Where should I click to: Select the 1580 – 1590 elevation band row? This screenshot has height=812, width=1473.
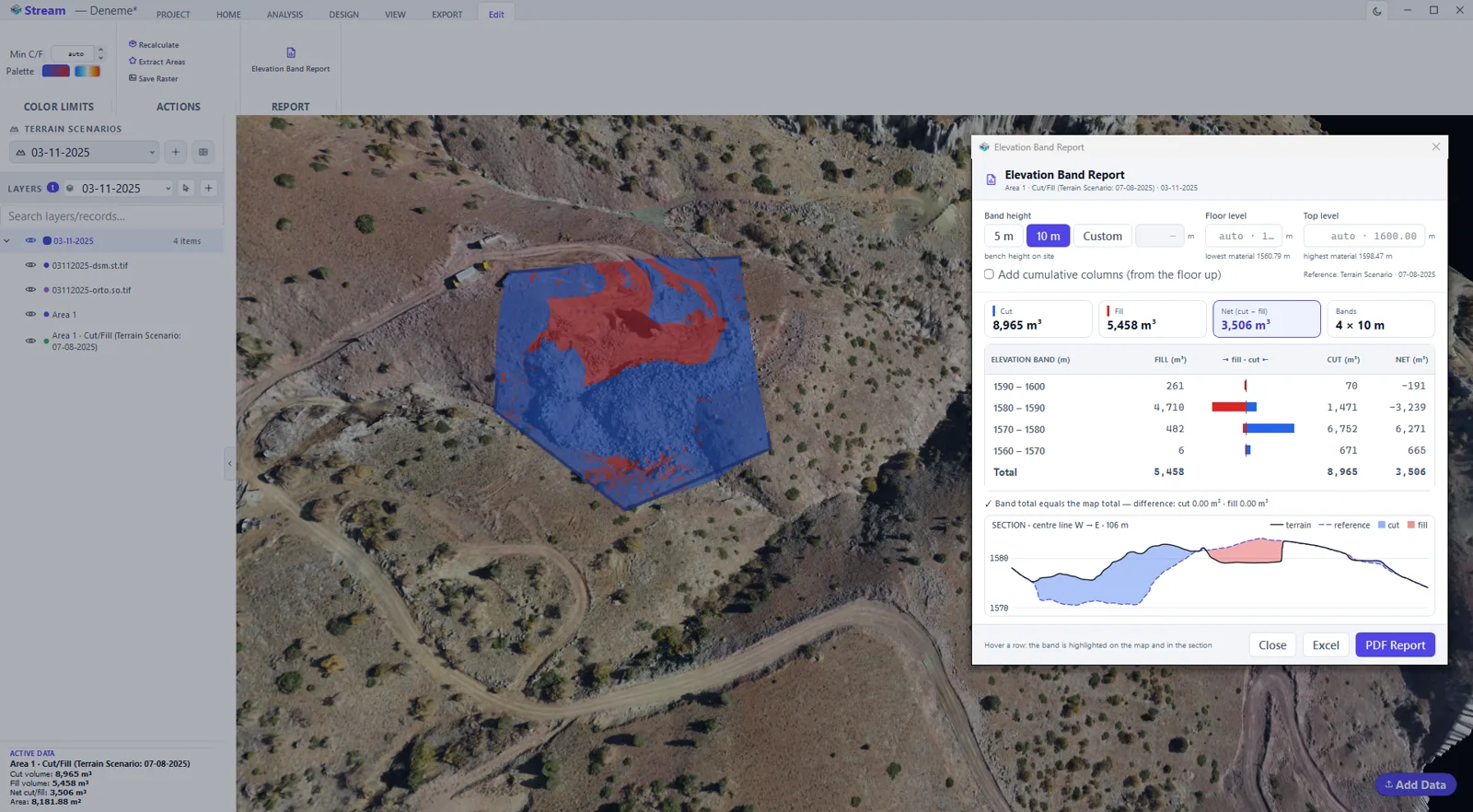[1209, 407]
